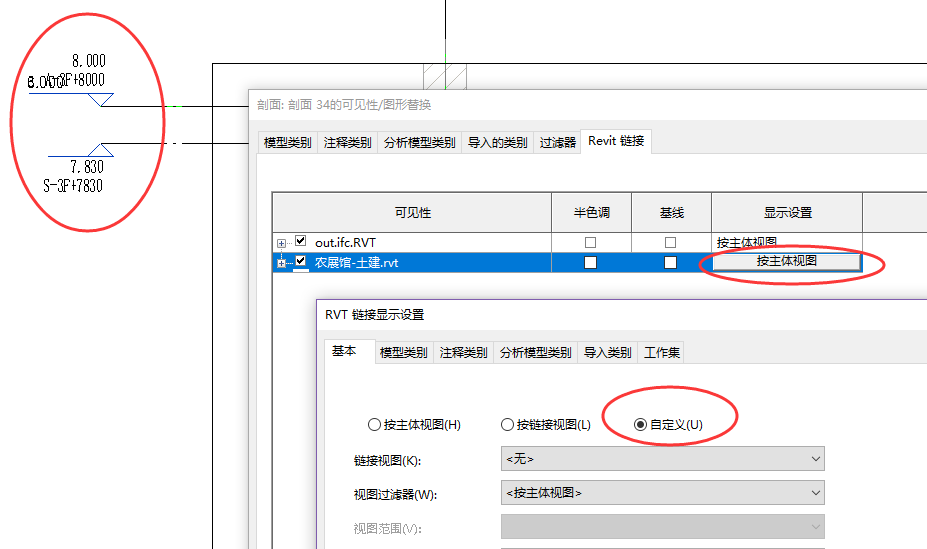Click the 半色调 column header
927x549 pixels.
point(591,213)
